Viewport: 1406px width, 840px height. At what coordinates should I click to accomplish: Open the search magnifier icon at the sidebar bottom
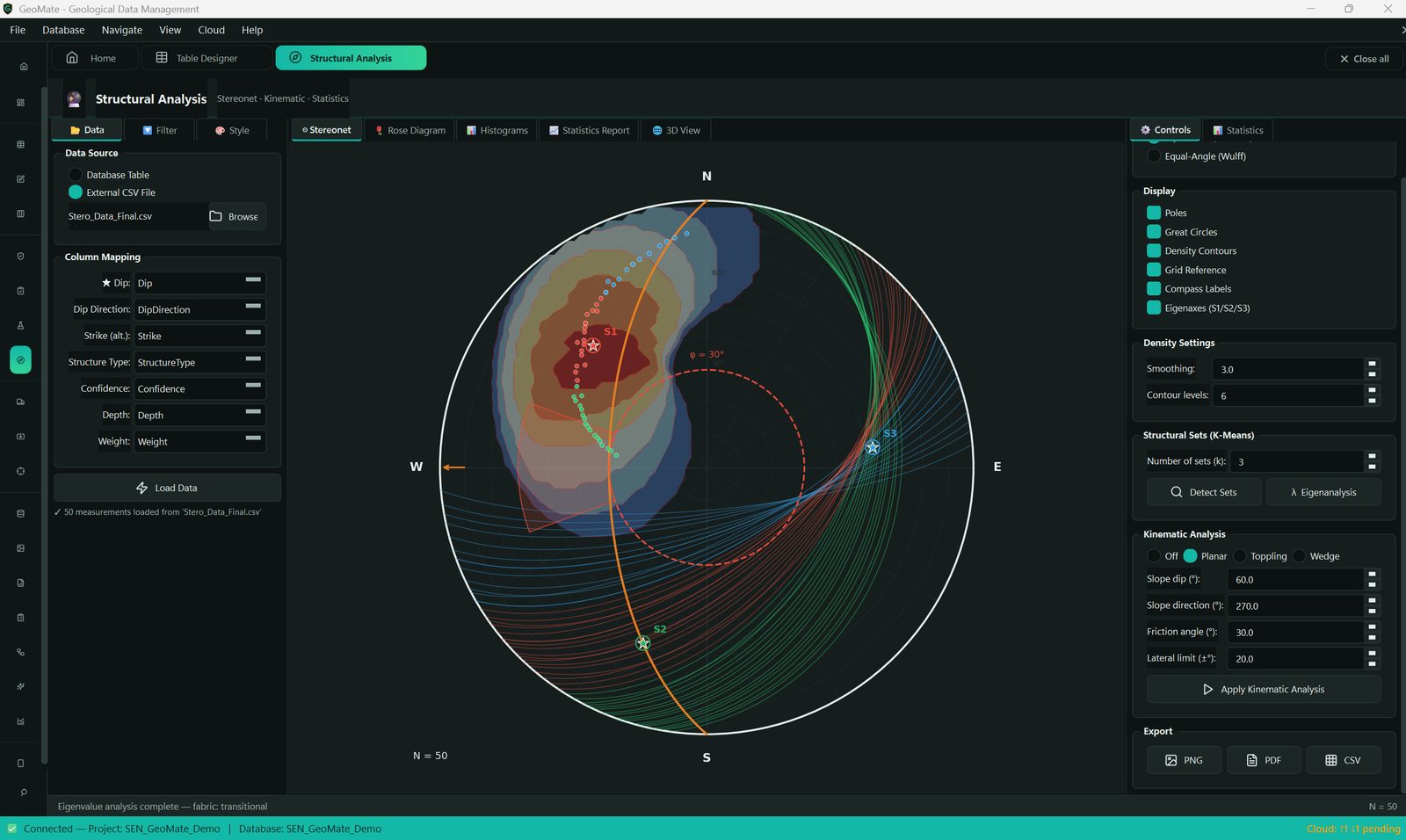(24, 792)
